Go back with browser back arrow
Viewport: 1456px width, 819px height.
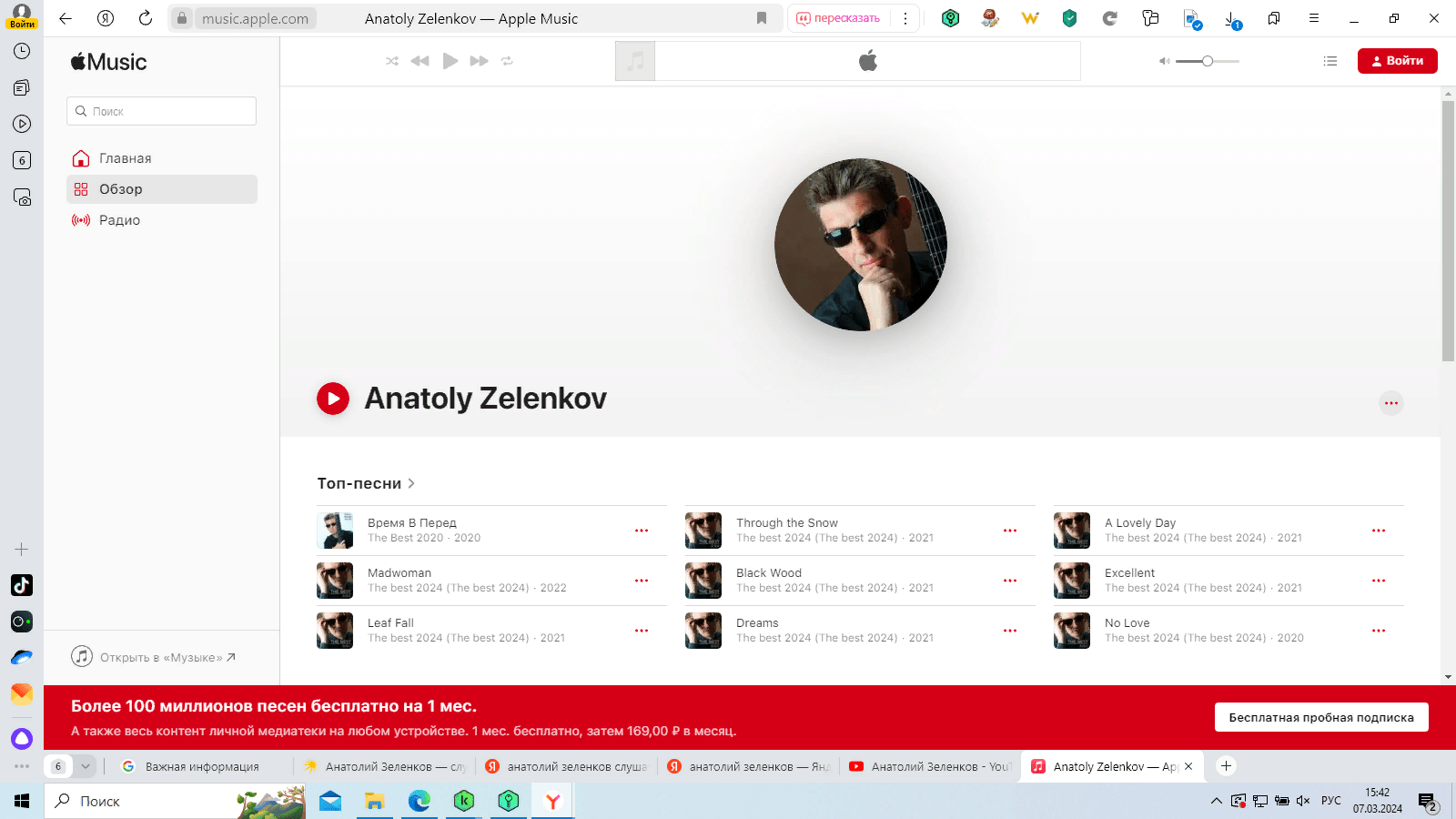tap(66, 18)
